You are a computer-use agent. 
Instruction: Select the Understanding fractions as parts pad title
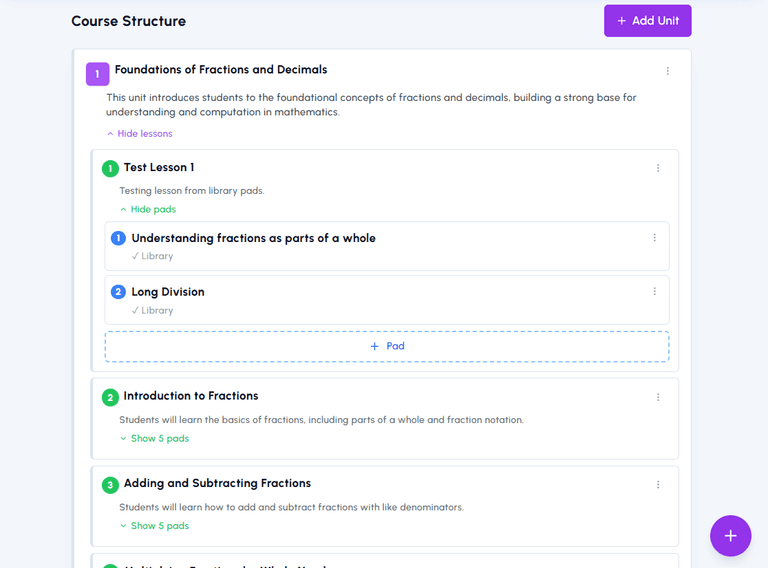253,238
